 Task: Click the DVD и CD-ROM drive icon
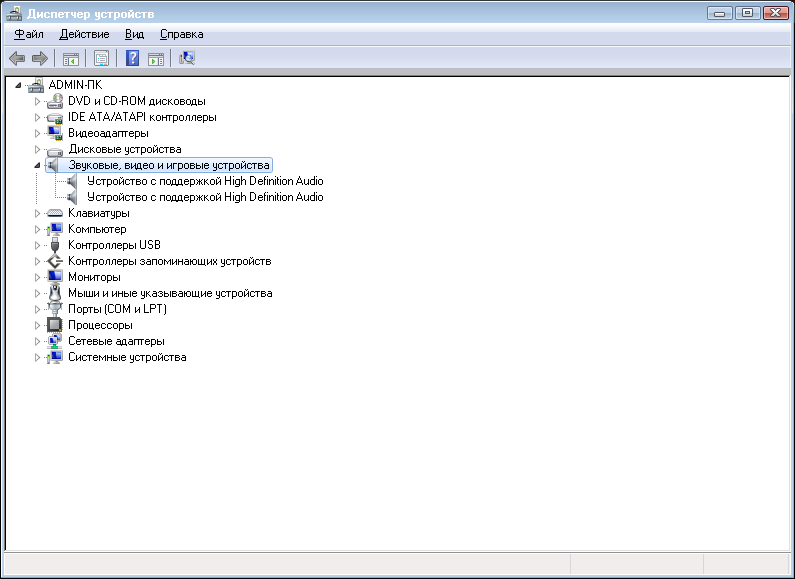55,101
